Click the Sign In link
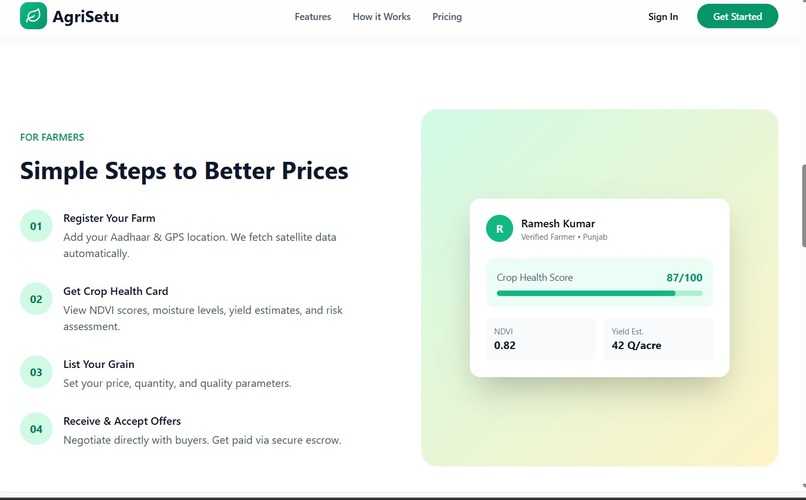806x500 pixels. click(x=663, y=16)
